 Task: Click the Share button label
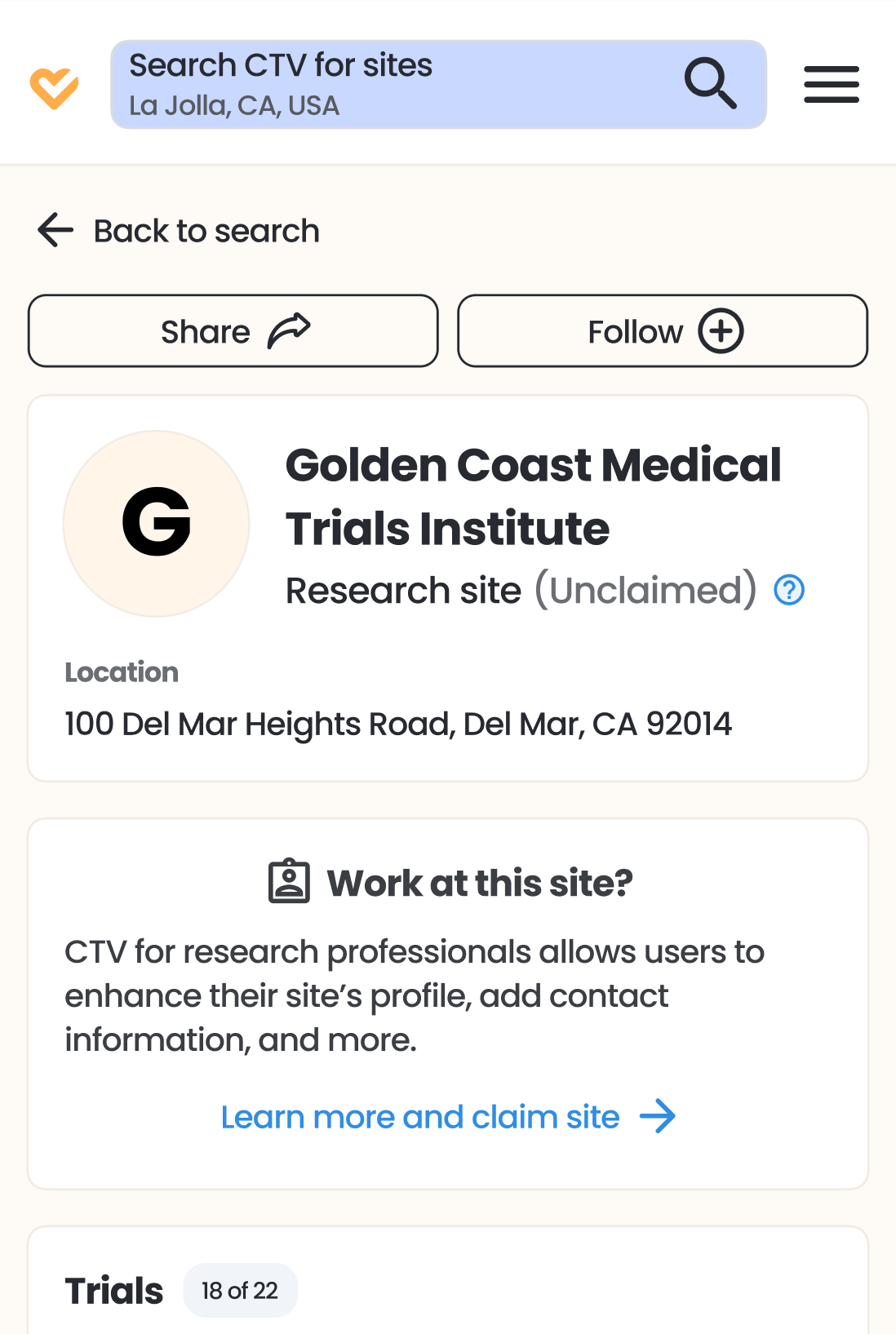click(x=206, y=332)
